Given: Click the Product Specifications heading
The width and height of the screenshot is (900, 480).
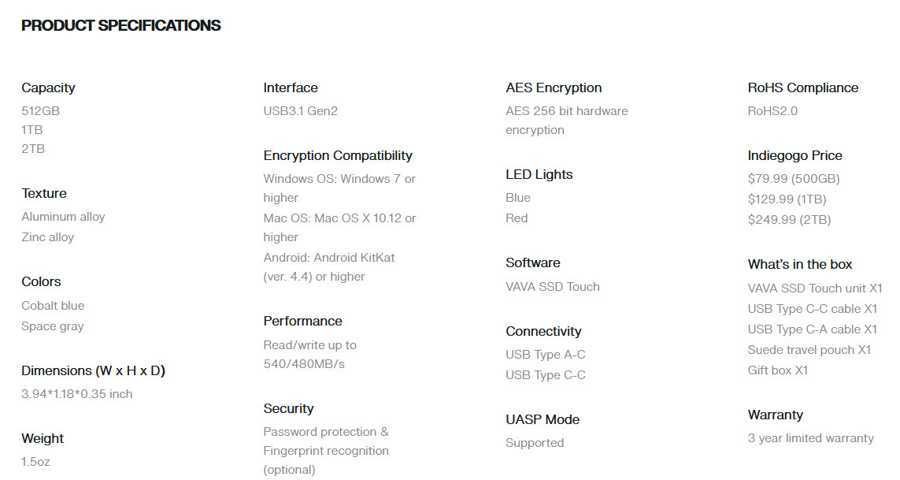Looking at the screenshot, I should point(121,26).
